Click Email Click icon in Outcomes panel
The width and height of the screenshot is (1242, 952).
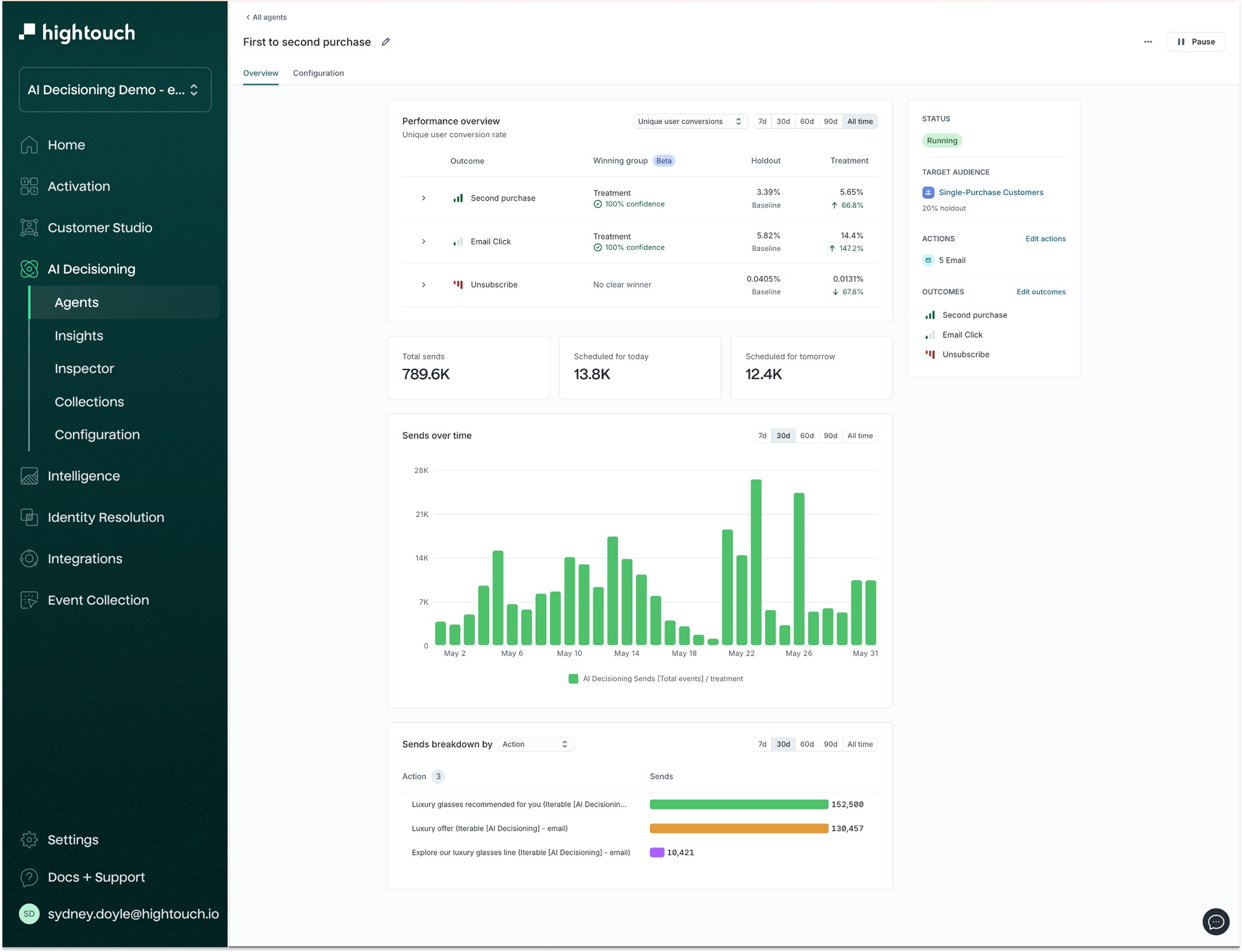pyautogui.click(x=930, y=335)
